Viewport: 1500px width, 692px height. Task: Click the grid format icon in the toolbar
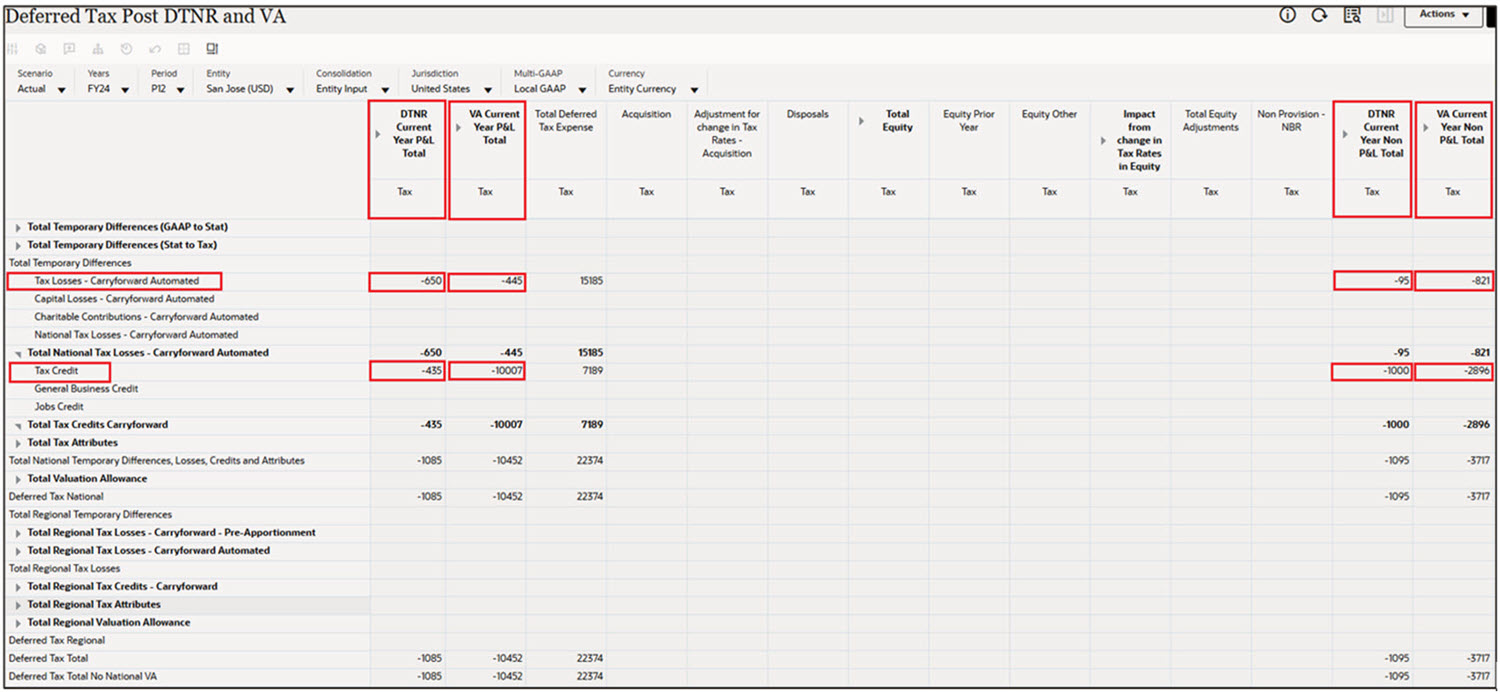184,48
